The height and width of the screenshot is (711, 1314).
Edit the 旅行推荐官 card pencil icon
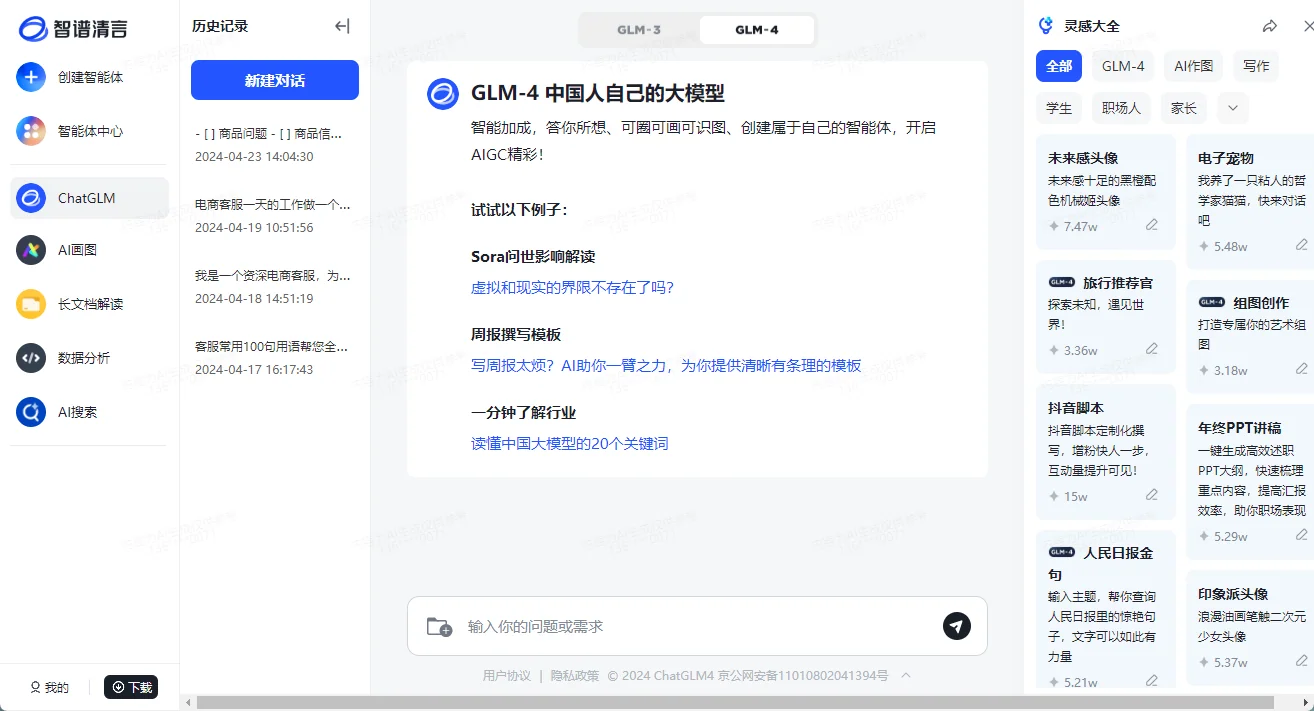point(1152,349)
